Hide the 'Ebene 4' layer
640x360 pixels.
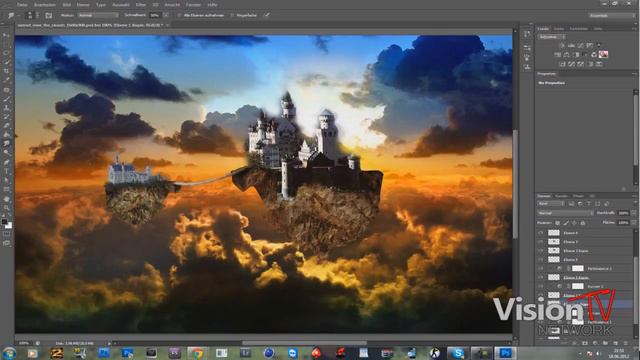[x=540, y=233]
